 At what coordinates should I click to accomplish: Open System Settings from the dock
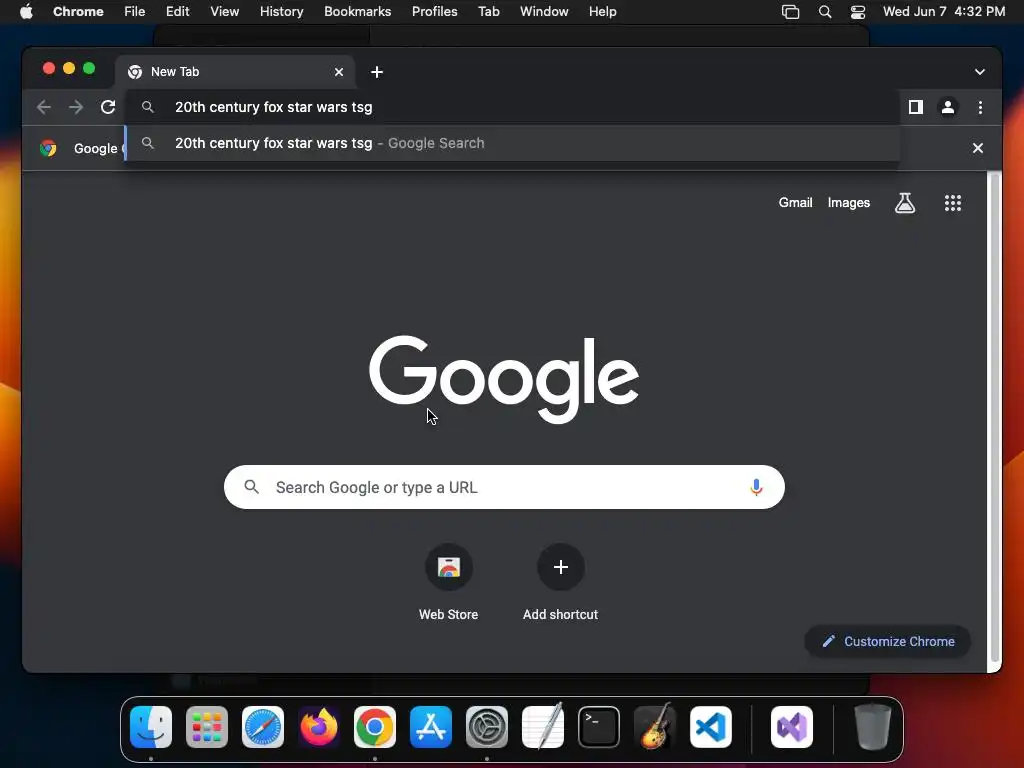pos(487,727)
